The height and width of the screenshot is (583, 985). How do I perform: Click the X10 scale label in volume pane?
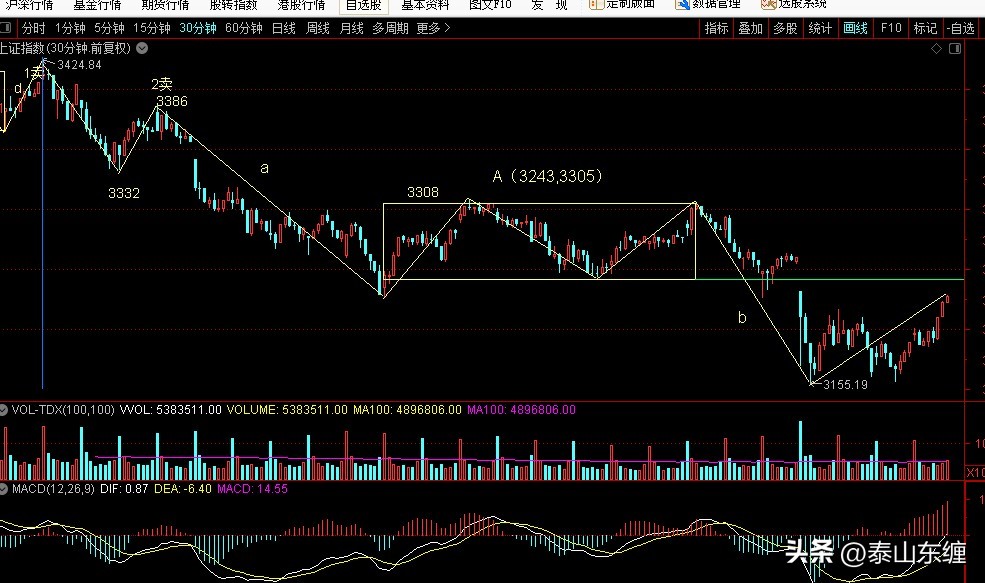(975, 472)
